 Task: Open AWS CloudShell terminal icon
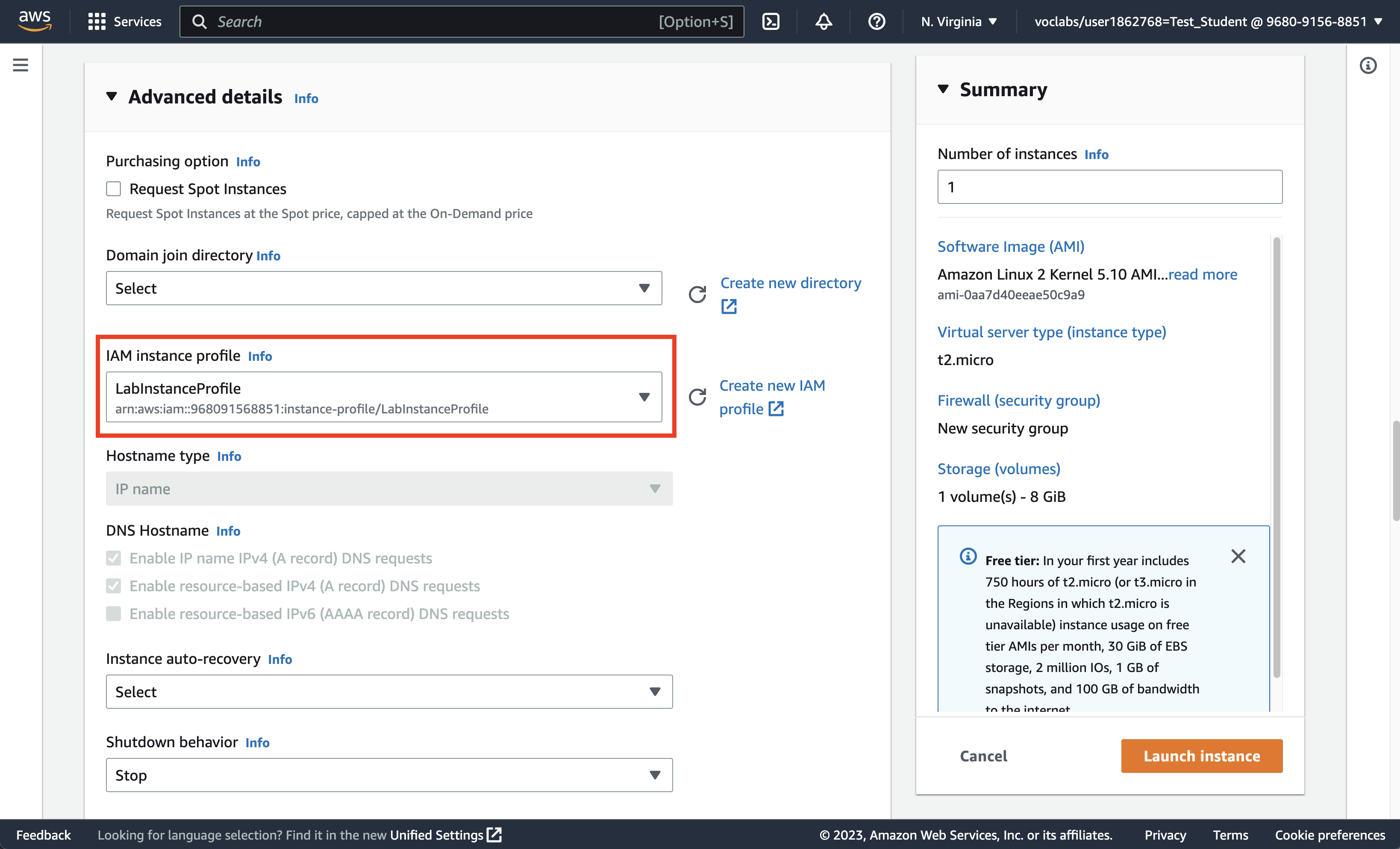click(771, 22)
